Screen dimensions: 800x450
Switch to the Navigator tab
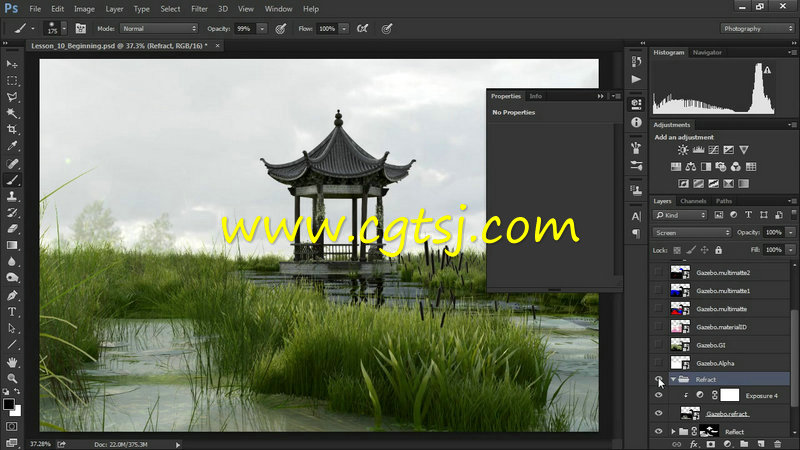(x=707, y=53)
